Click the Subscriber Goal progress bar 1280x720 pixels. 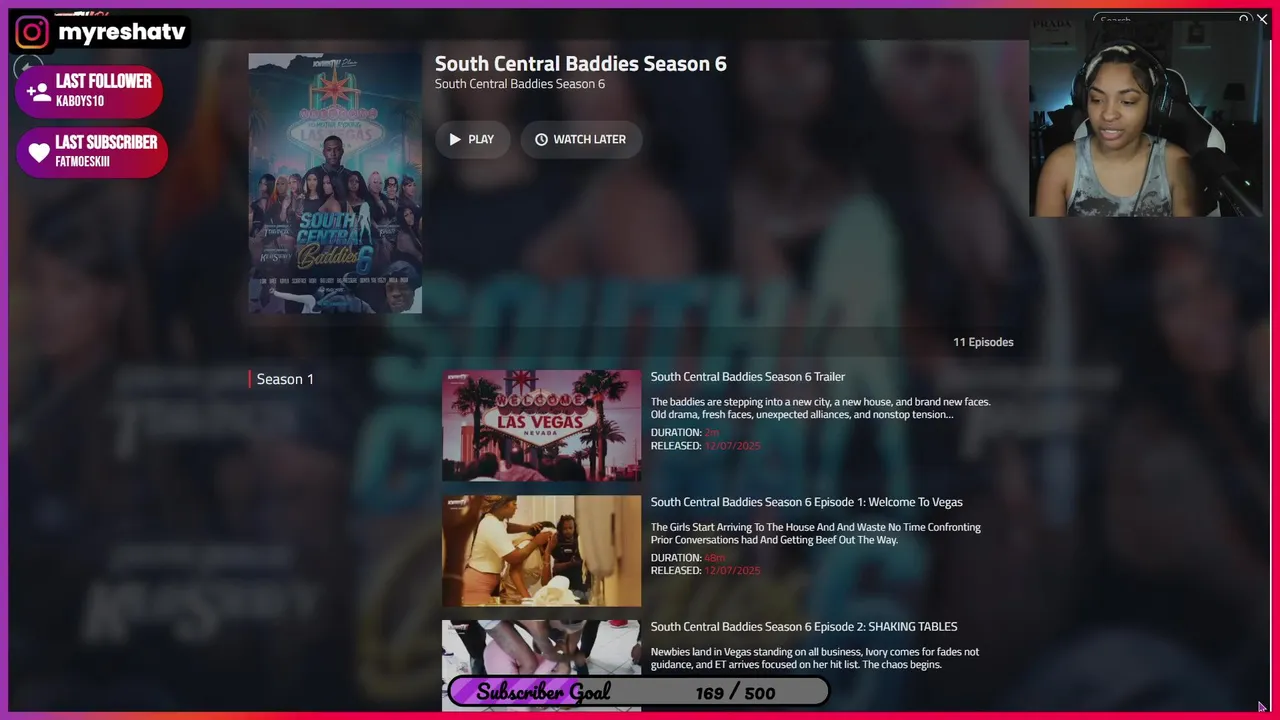[x=638, y=692]
